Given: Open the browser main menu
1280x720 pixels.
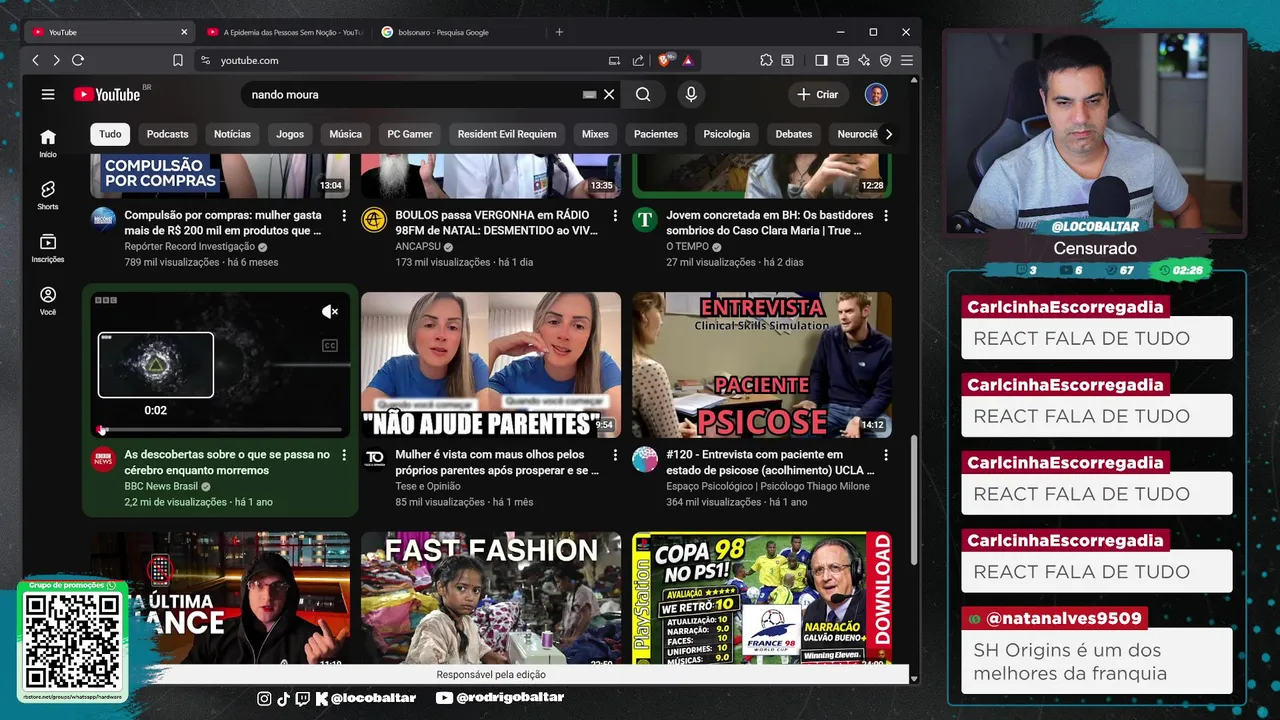Looking at the screenshot, I should pyautogui.click(x=907, y=60).
